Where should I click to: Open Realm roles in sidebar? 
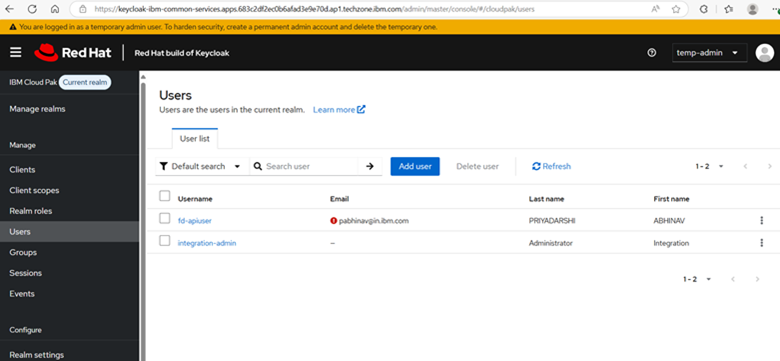[31, 211]
